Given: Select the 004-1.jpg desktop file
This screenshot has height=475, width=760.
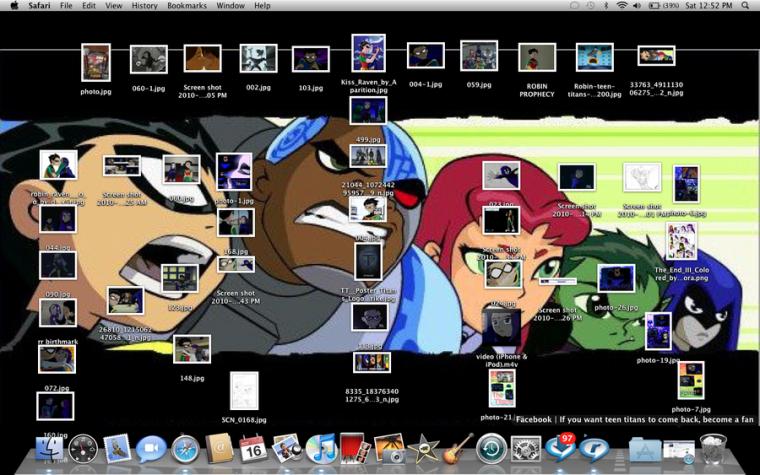Looking at the screenshot, I should pyautogui.click(x=426, y=55).
